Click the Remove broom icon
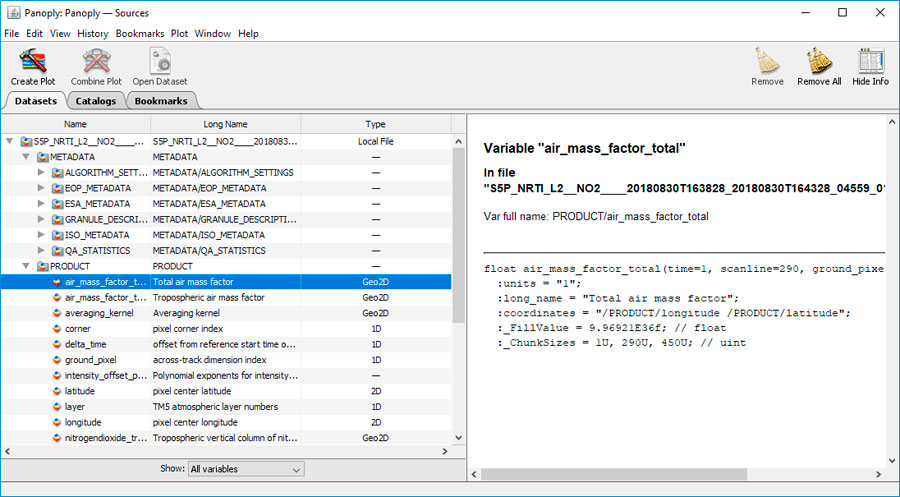 (x=767, y=61)
